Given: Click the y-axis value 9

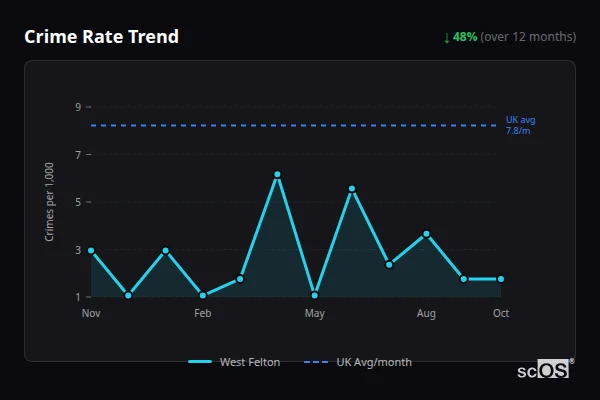Looking at the screenshot, I should 78,107.
